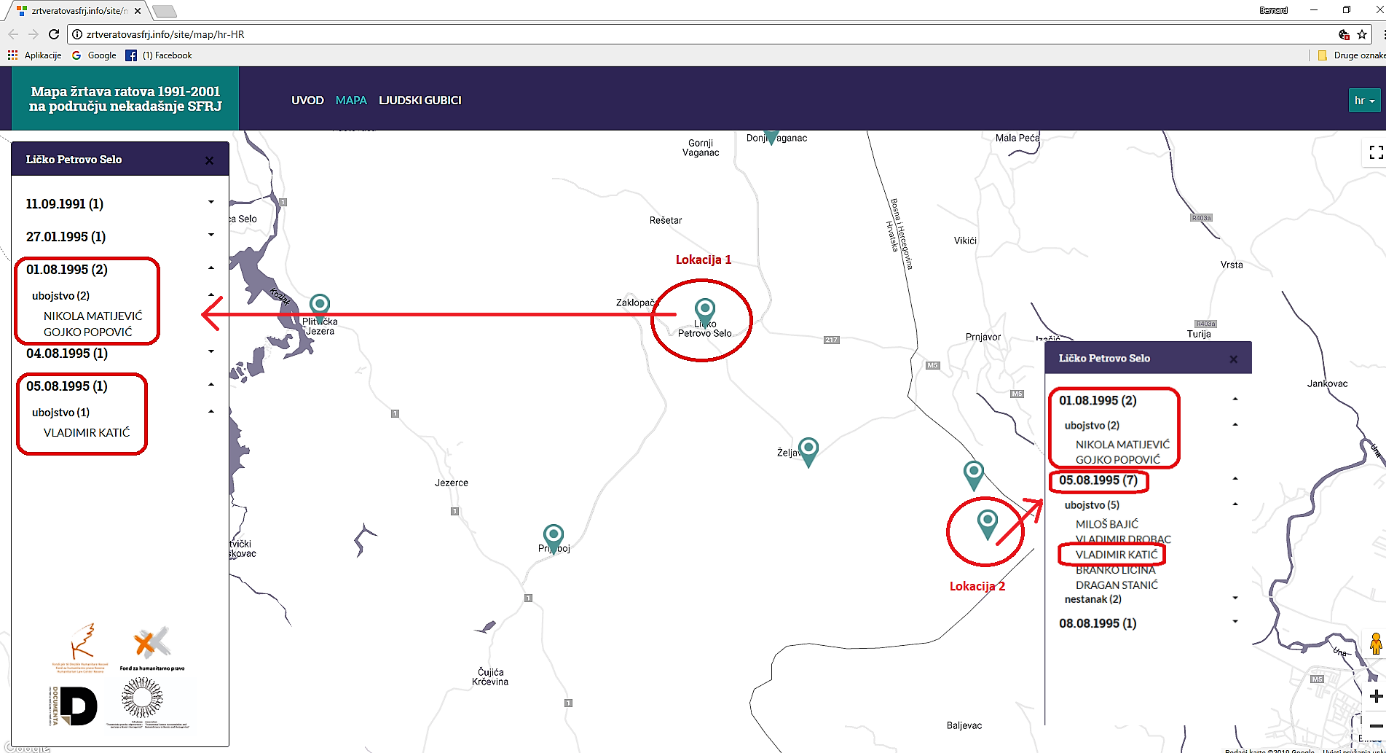Click the Željava map marker
Screen dimensions: 1386x753
click(808, 450)
